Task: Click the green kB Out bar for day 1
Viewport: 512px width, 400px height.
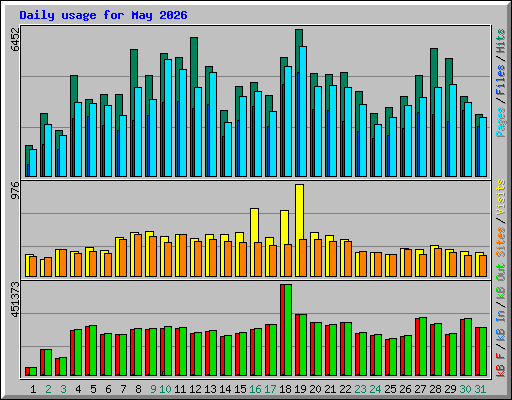Action: 33,372
